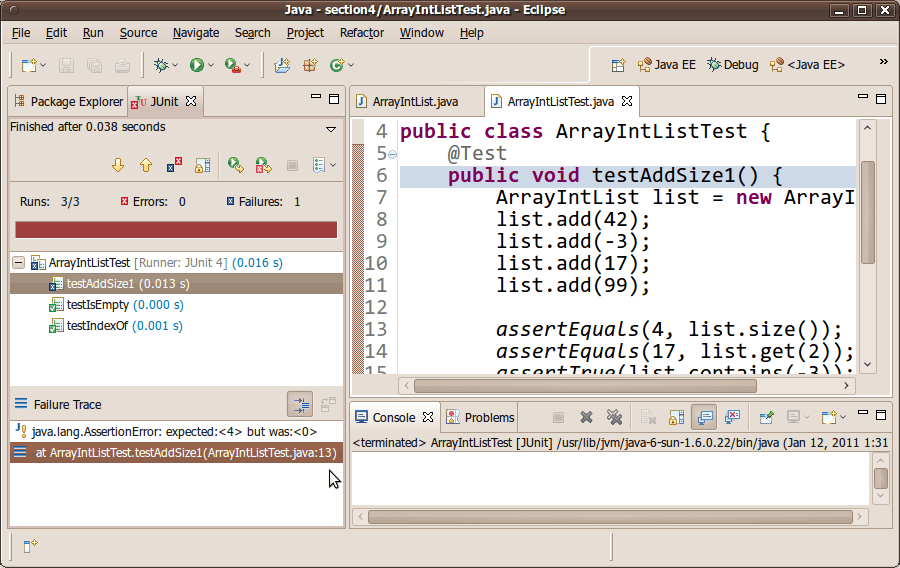
Task: Click the green Run button icon
Action: coord(197,65)
